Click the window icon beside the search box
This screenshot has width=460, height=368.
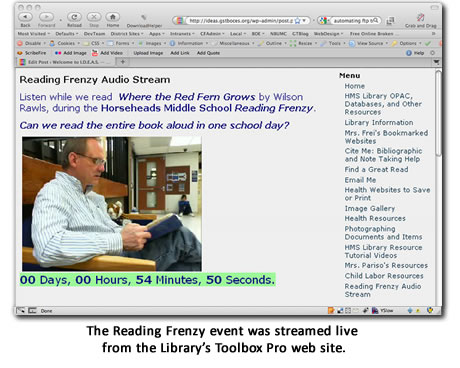(x=390, y=21)
